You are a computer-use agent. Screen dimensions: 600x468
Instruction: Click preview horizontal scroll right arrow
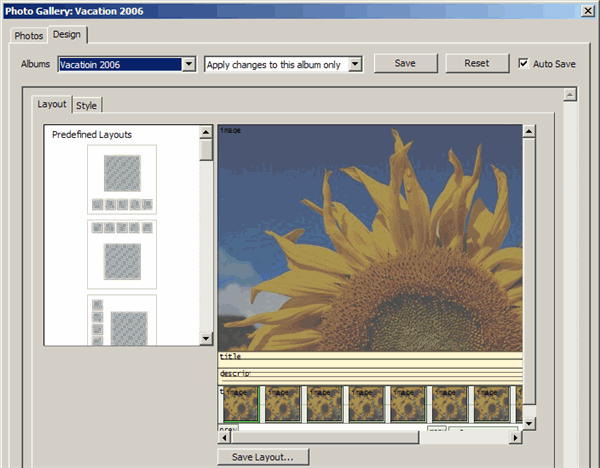[515, 437]
